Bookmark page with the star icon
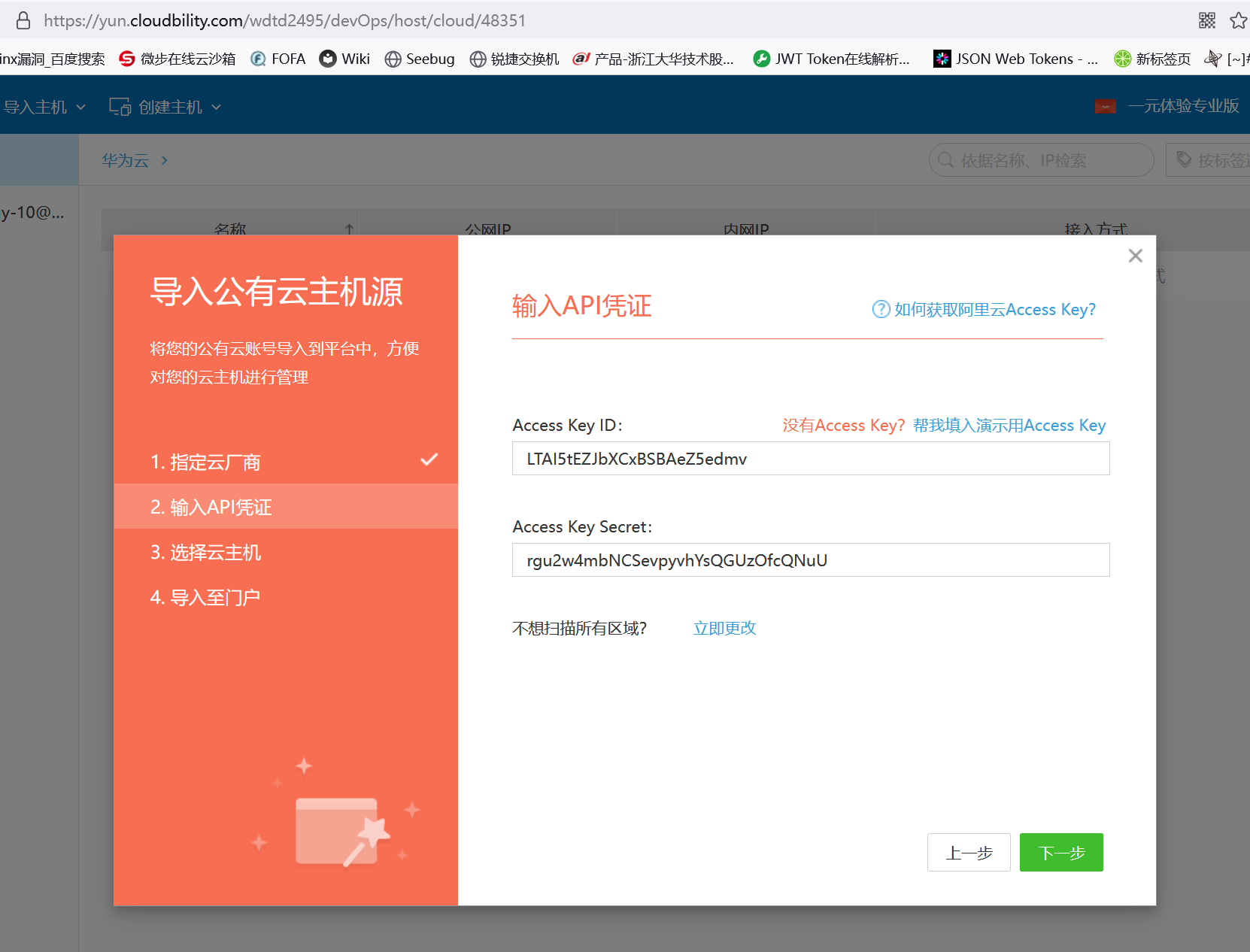The image size is (1250, 952). [1238, 20]
